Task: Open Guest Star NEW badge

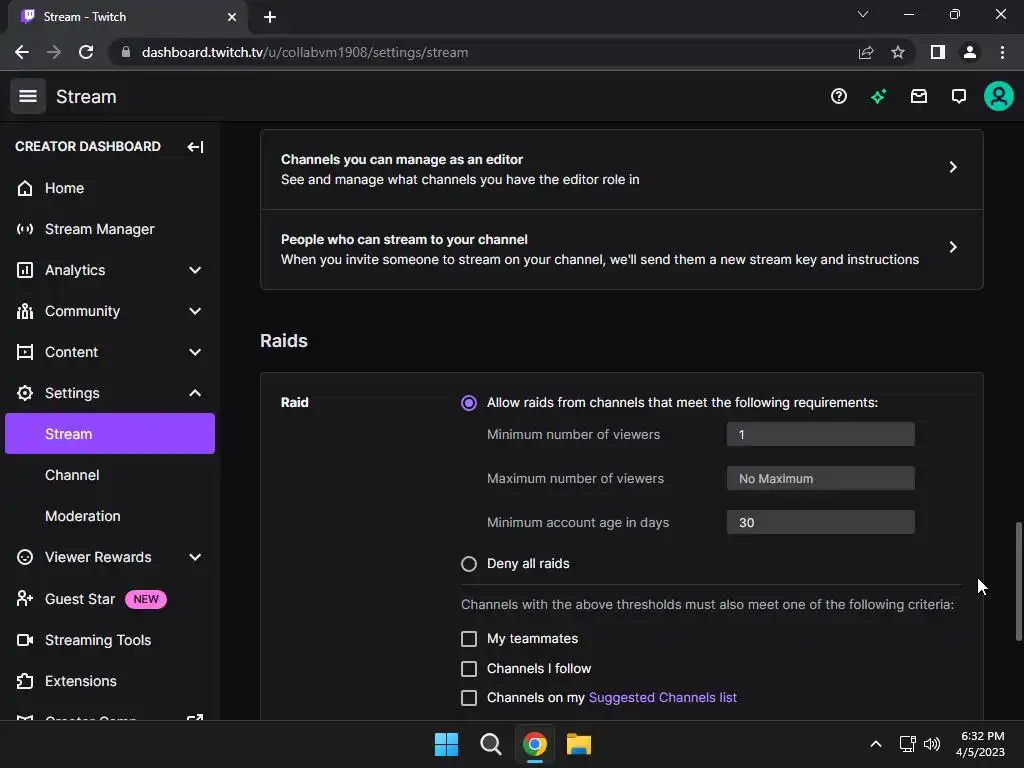Action: 146,599
